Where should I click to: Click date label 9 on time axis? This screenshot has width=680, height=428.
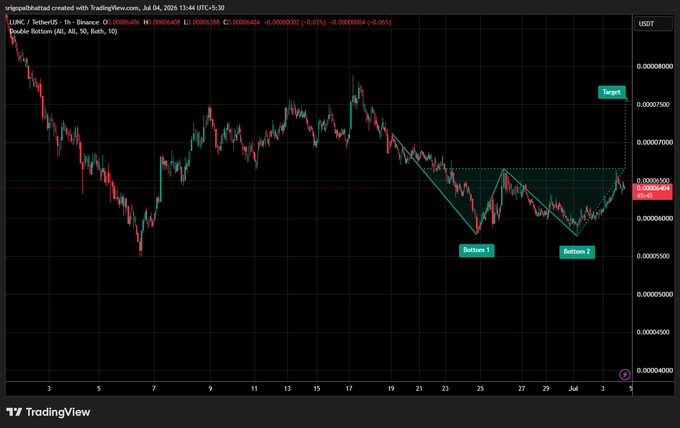pos(210,389)
